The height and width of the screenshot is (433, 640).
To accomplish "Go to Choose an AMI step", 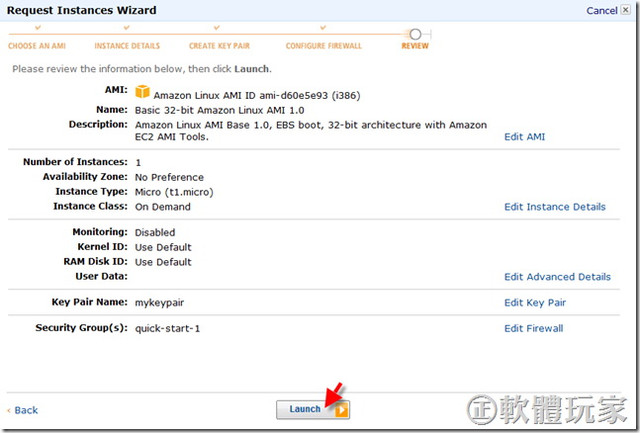I will [x=37, y=46].
